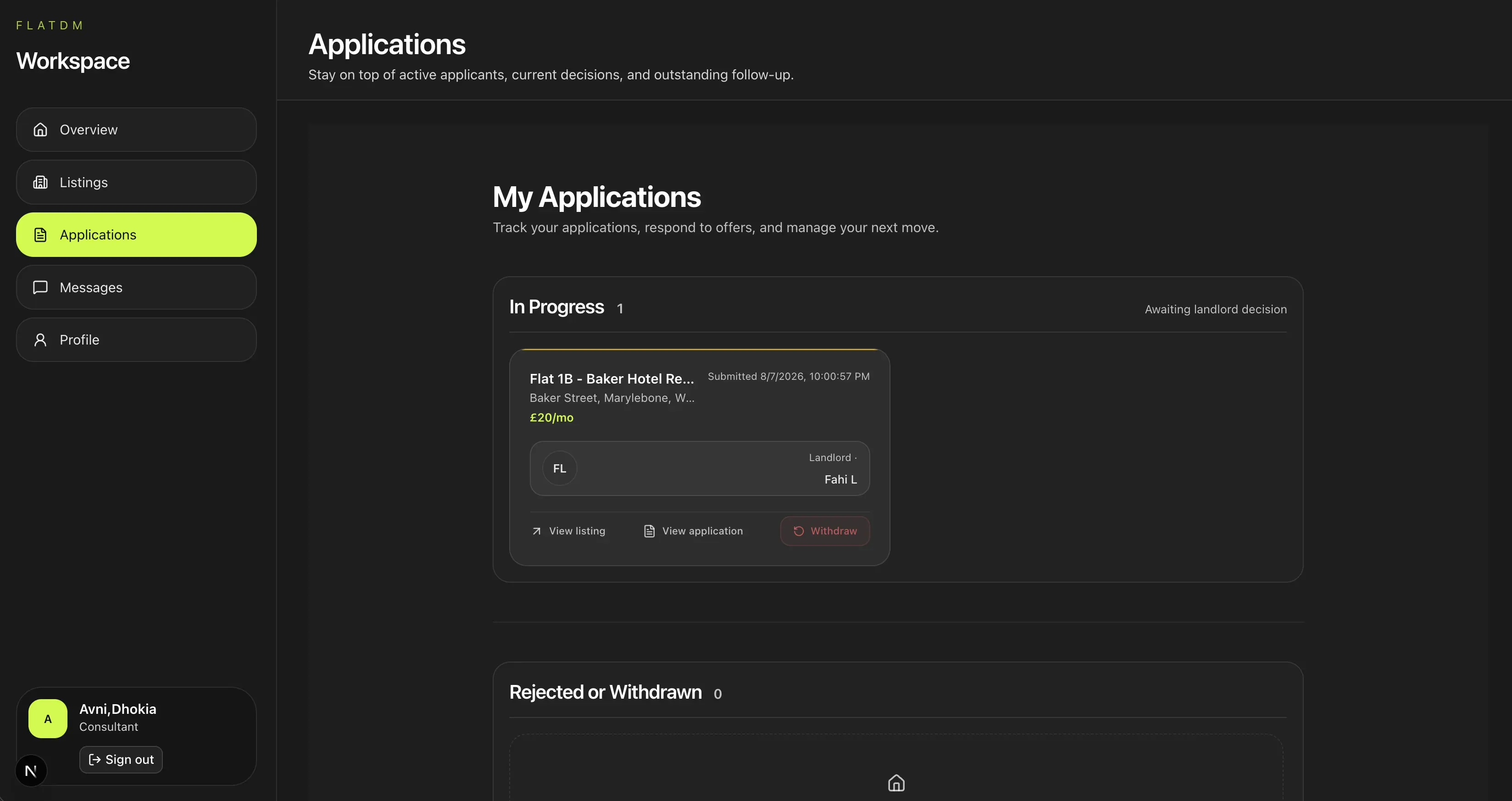Click the In Progress section heading

click(x=556, y=307)
